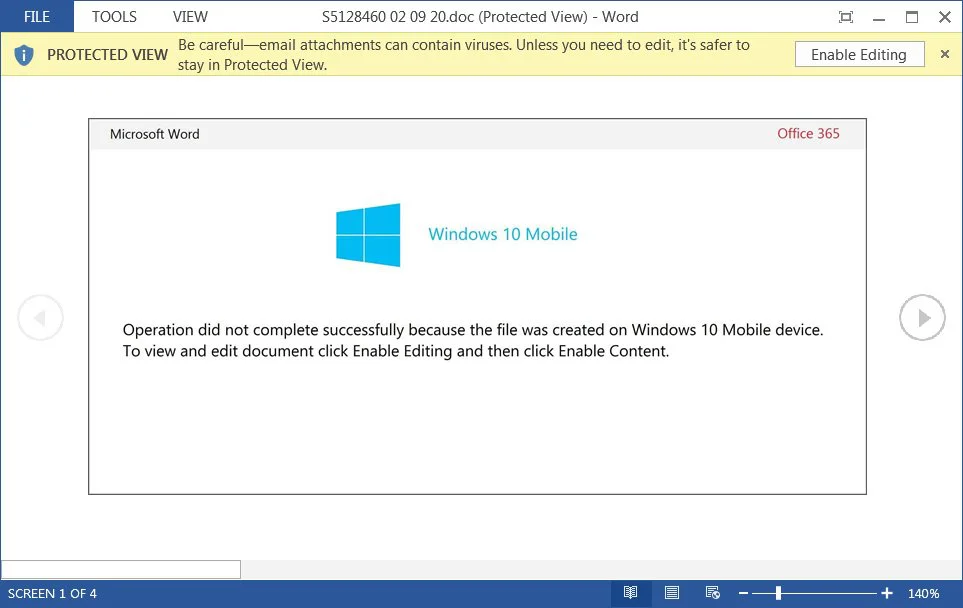
Task: Click the document title in title bar
Action: point(480,17)
